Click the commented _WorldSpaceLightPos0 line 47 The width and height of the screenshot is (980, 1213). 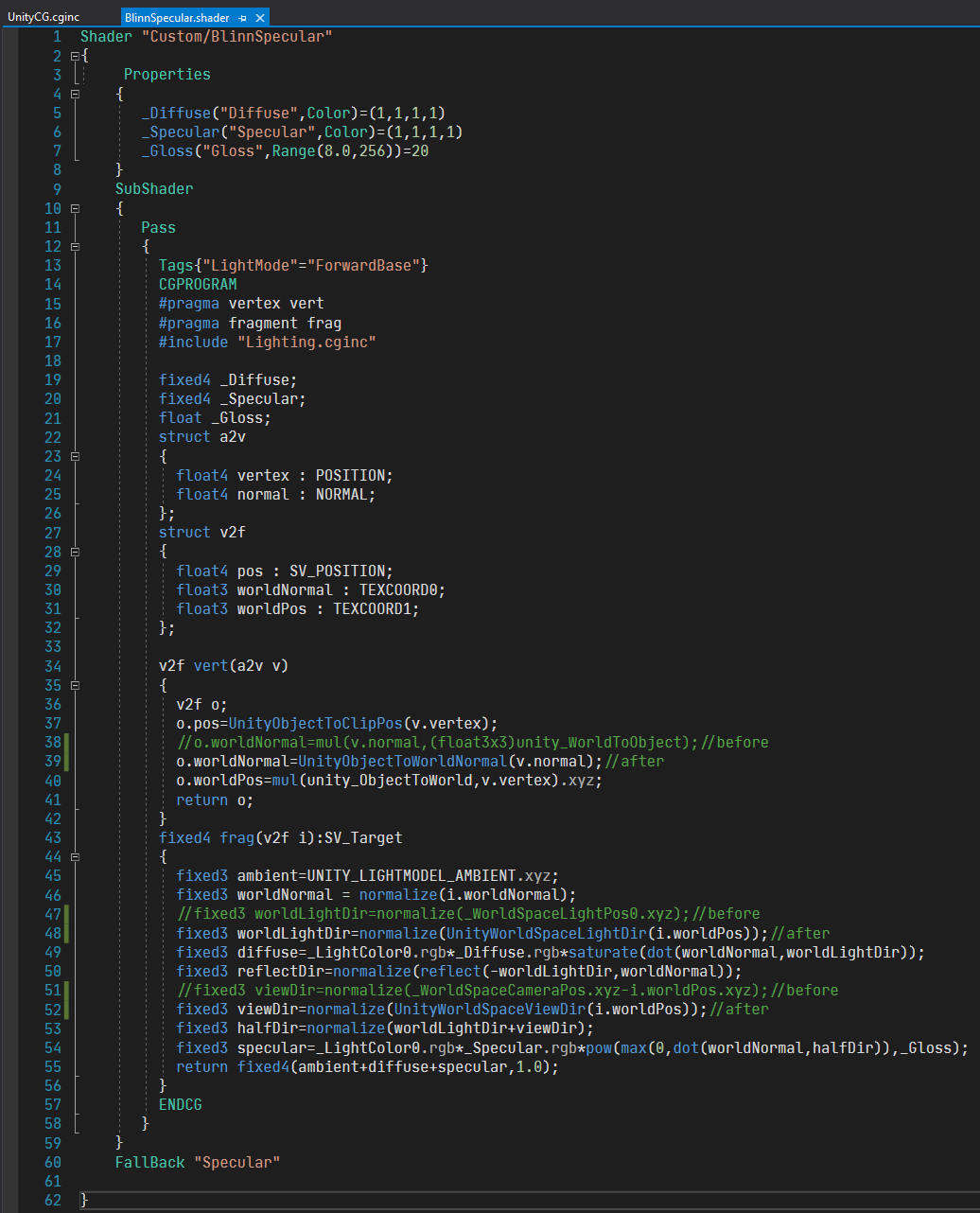(x=468, y=913)
